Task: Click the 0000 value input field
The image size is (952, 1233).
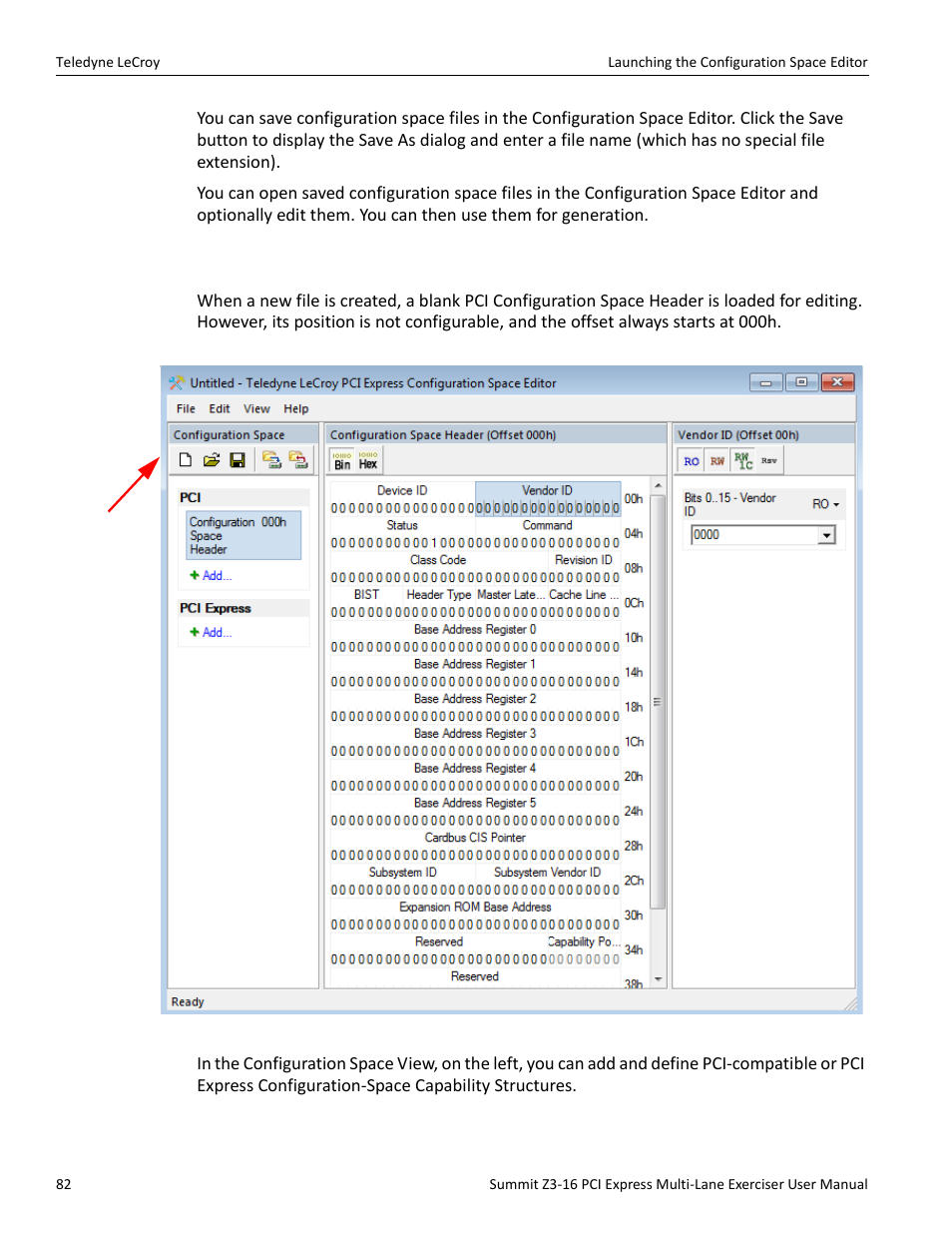Action: pos(754,535)
